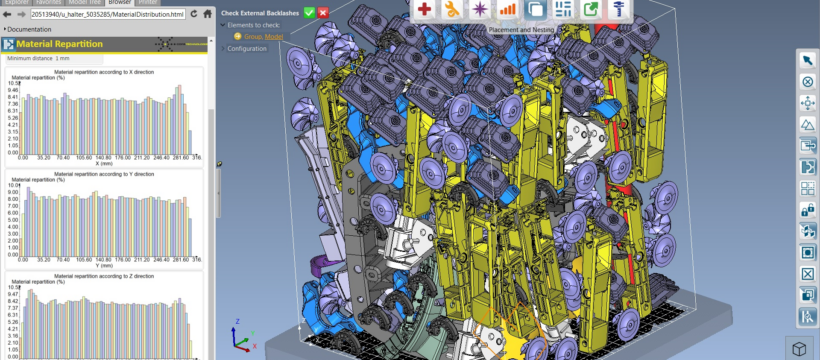The width and height of the screenshot is (820, 360).
Task: Open the cube view icon at bottom right
Action: tap(799, 348)
